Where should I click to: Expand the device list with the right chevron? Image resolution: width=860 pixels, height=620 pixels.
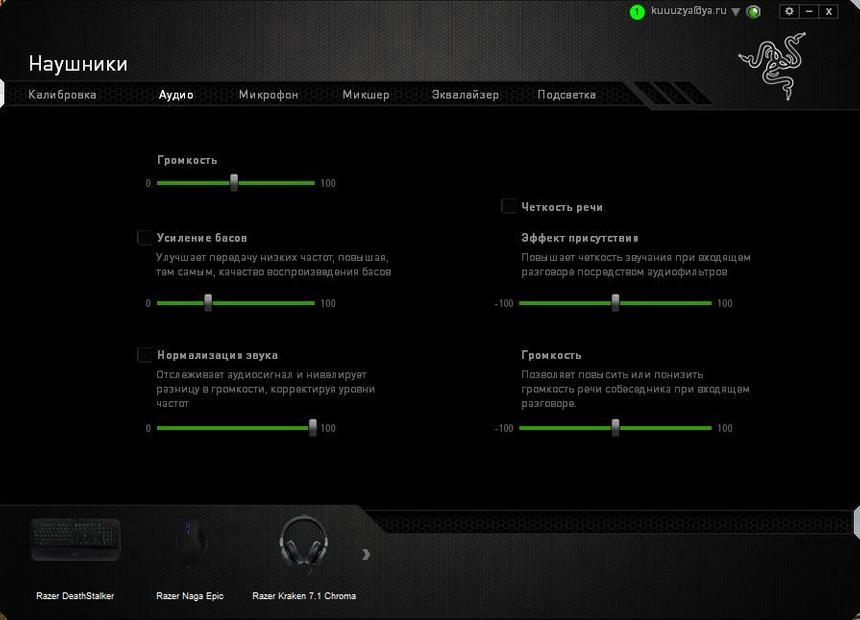(x=367, y=552)
